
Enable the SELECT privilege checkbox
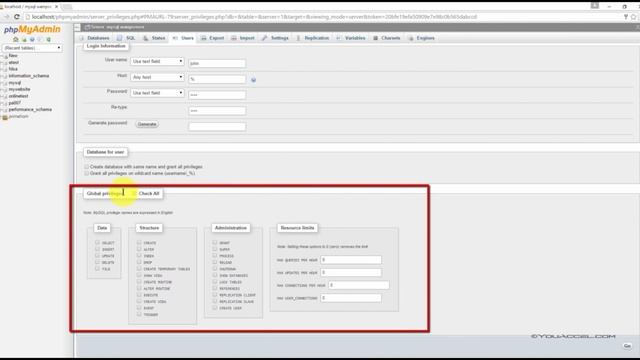(97, 242)
